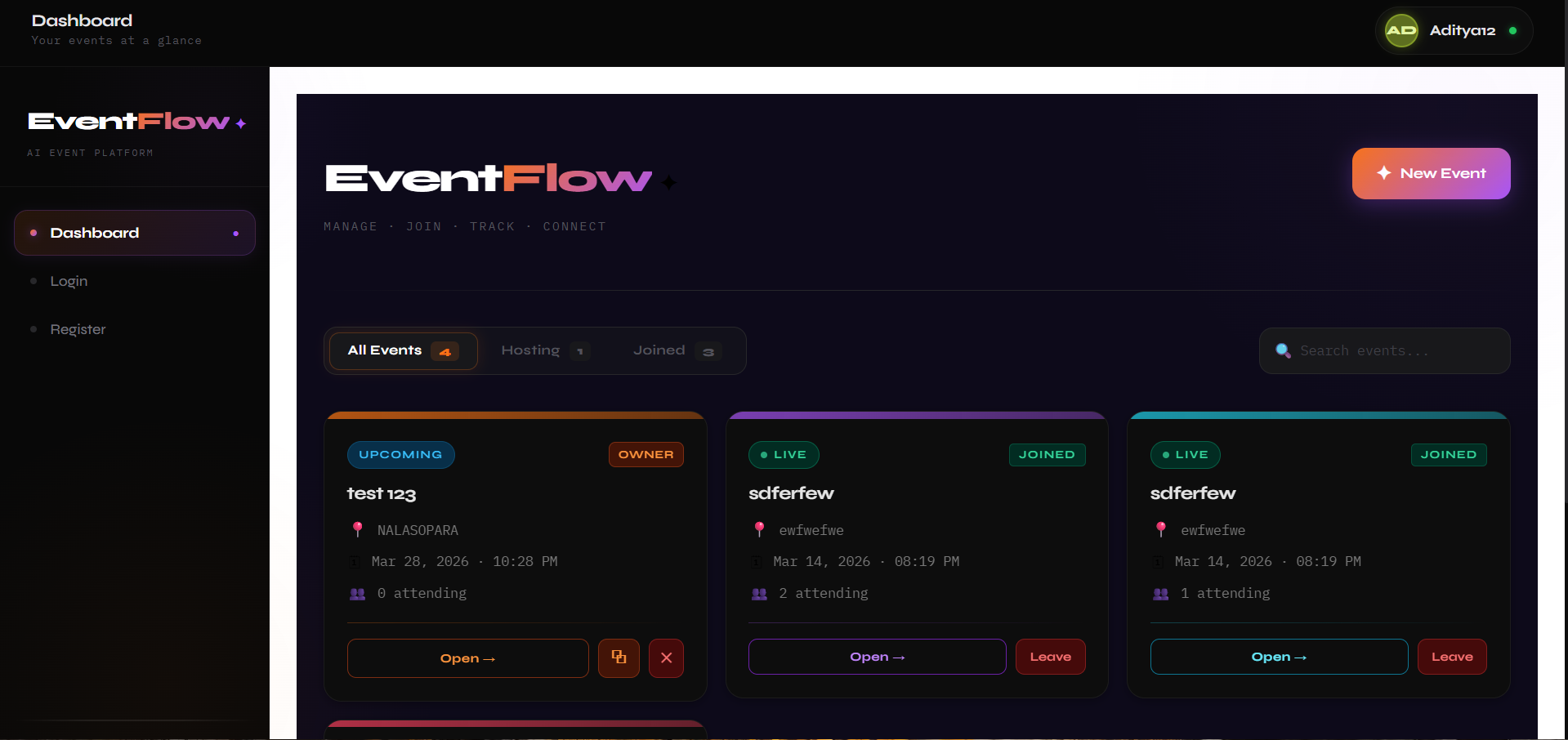The image size is (1568, 740).
Task: Click the pin icon next to NALASOPARA
Action: coord(357,529)
